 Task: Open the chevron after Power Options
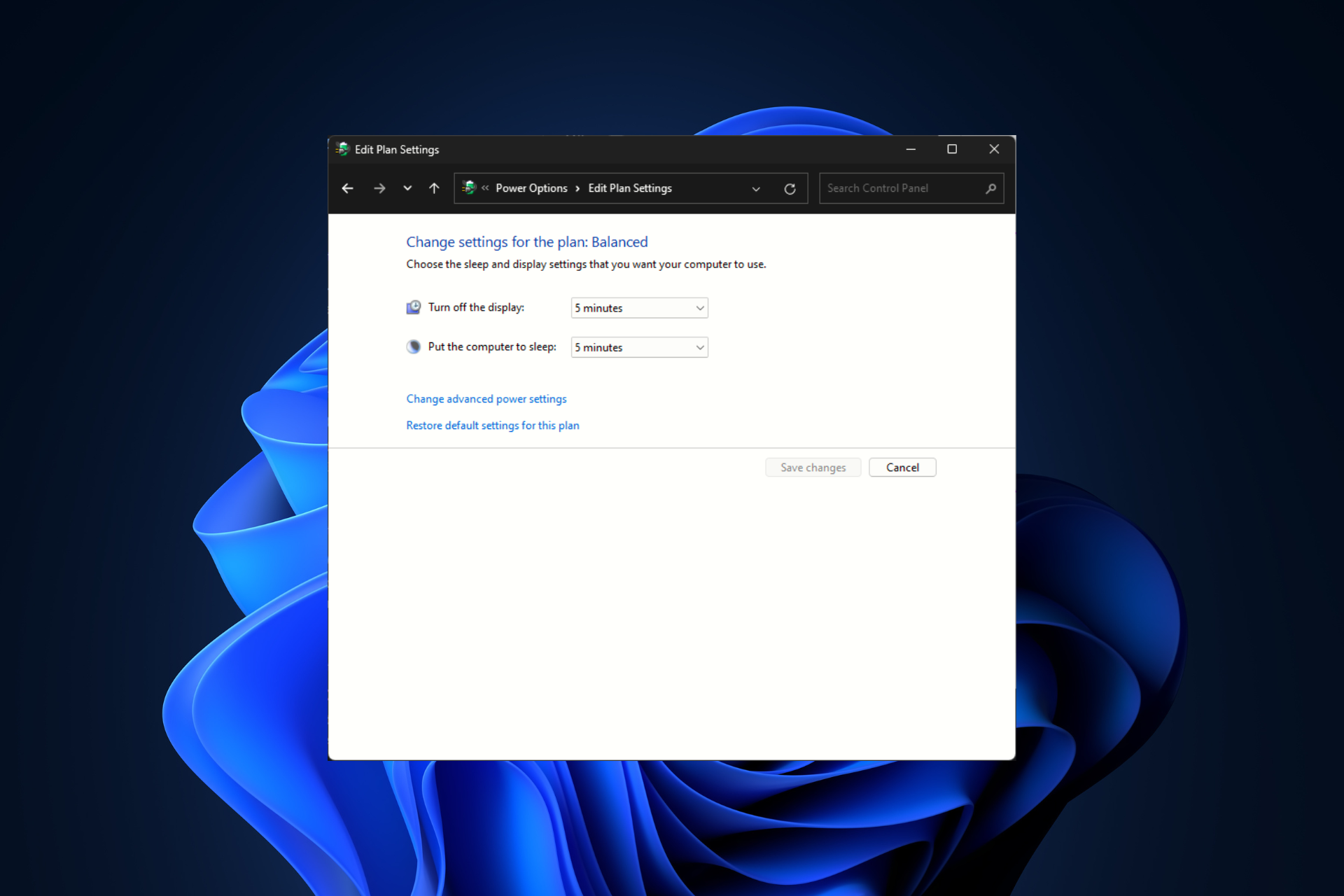[x=577, y=188]
